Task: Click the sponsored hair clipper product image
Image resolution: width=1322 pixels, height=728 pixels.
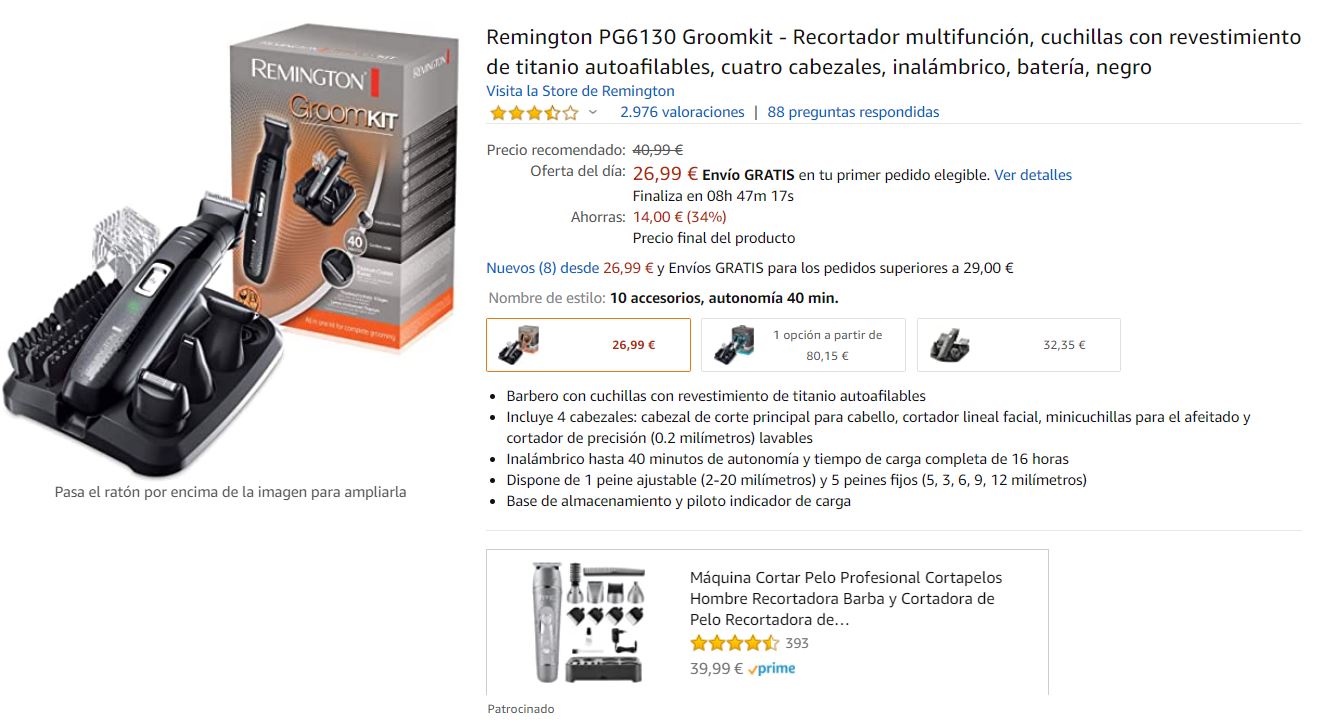Action: pyautogui.click(x=587, y=621)
